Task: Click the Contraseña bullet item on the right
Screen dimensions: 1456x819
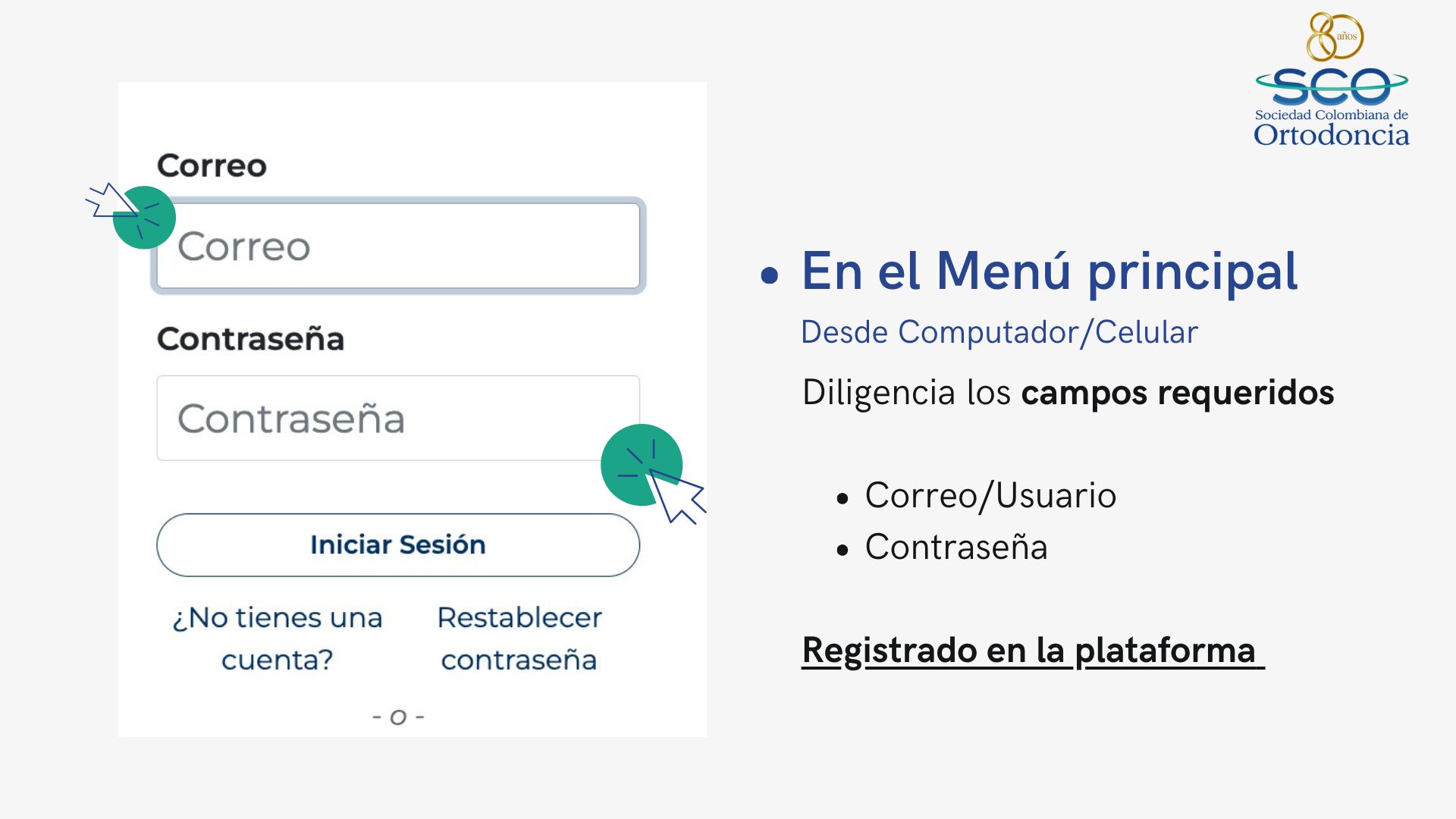Action: pos(956,547)
